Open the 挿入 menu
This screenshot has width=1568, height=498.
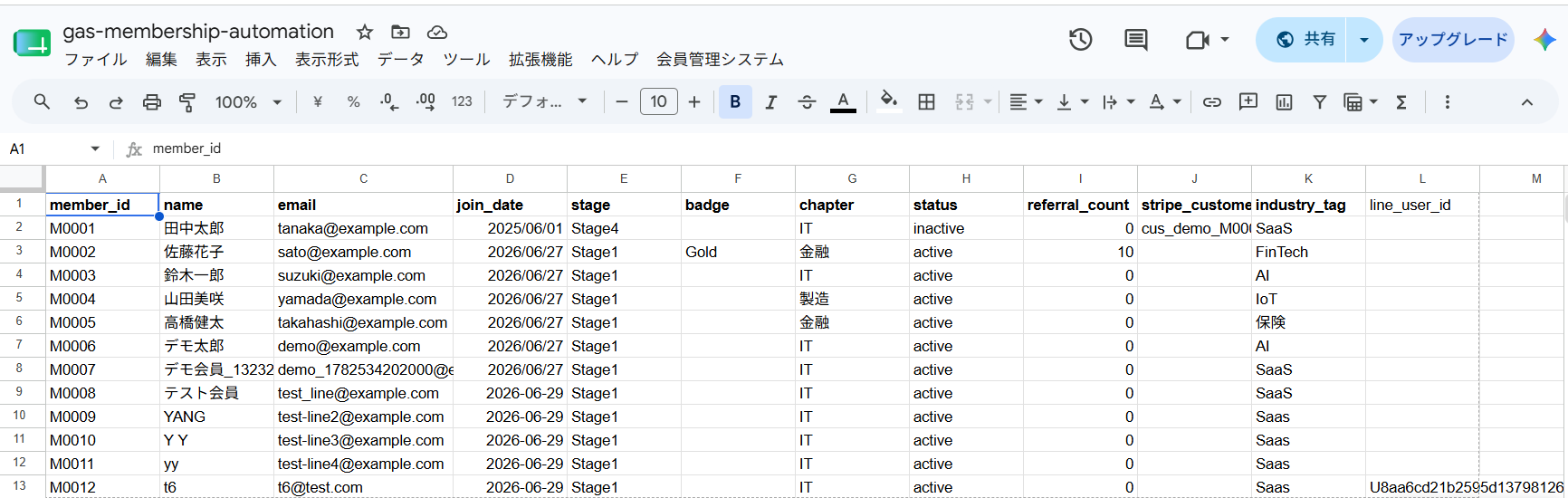261,60
